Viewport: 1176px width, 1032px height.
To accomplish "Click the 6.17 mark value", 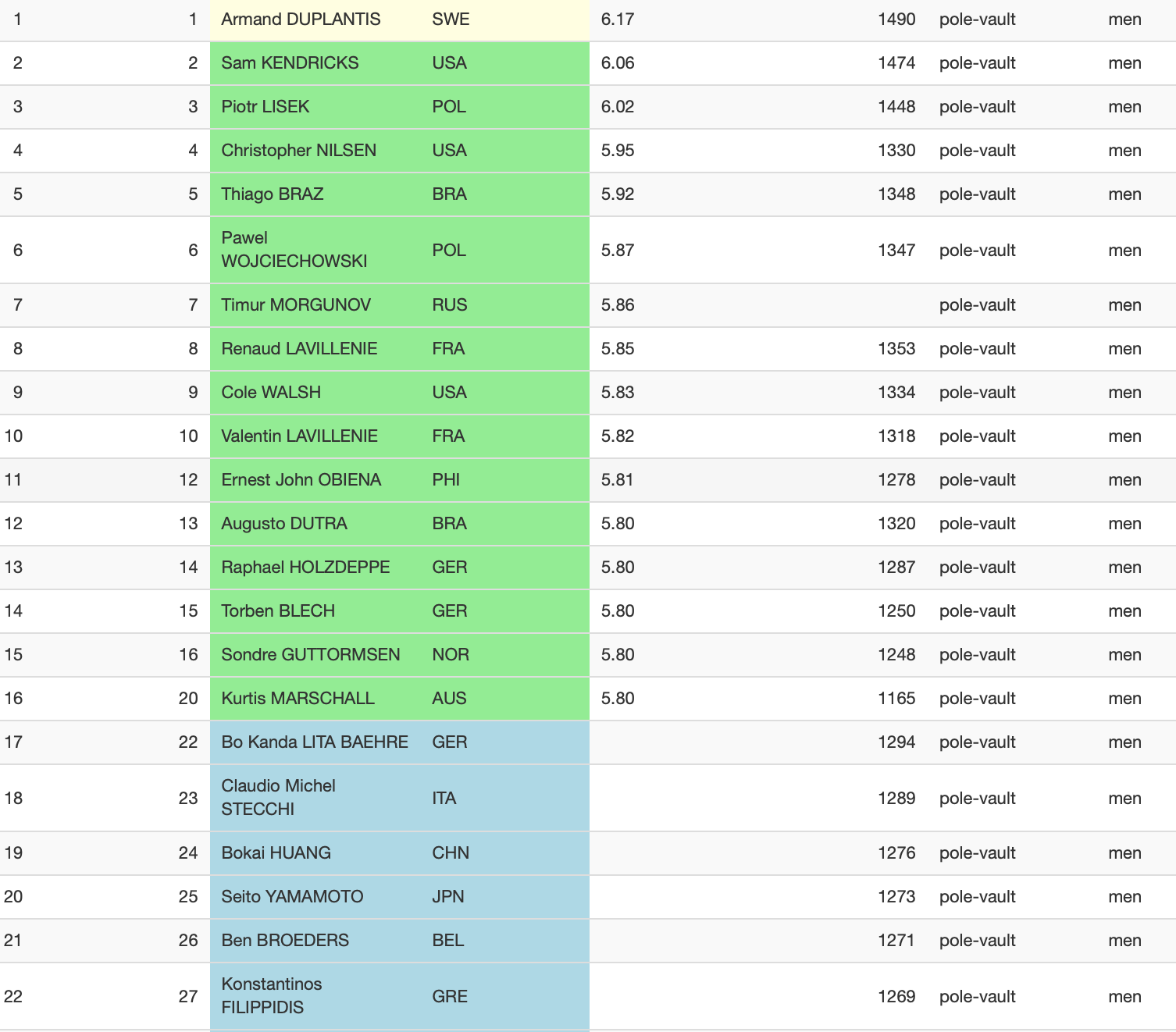I will tap(618, 20).
